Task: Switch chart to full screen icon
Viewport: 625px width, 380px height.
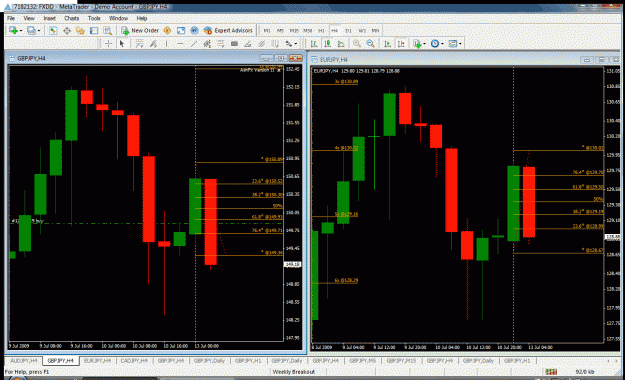Action: (x=181, y=30)
